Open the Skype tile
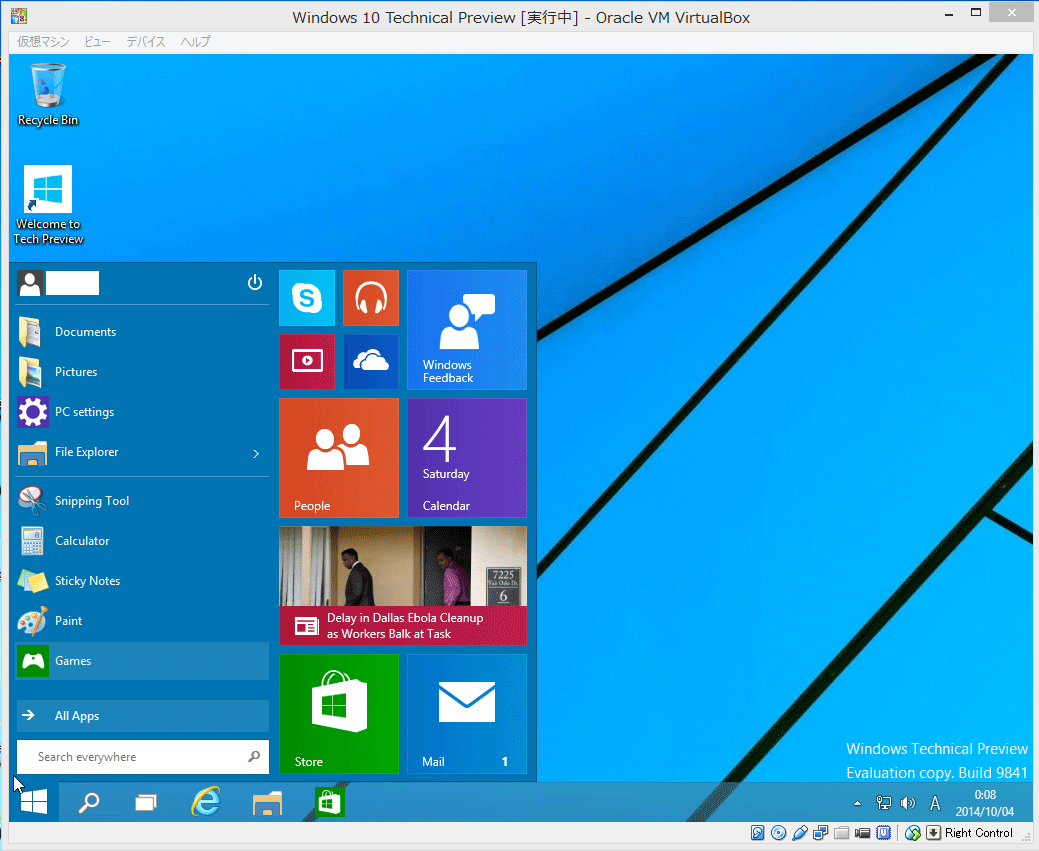This screenshot has width=1039, height=851. 307,298
